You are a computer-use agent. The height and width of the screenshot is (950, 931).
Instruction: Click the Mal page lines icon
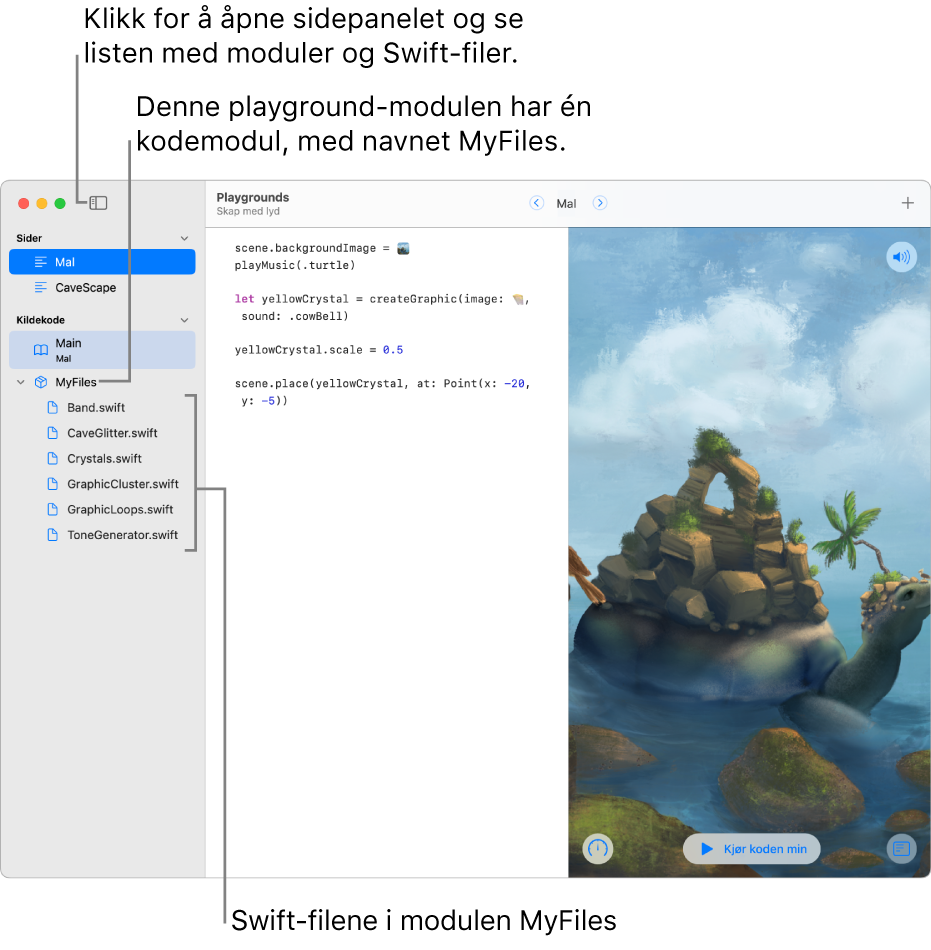point(41,262)
